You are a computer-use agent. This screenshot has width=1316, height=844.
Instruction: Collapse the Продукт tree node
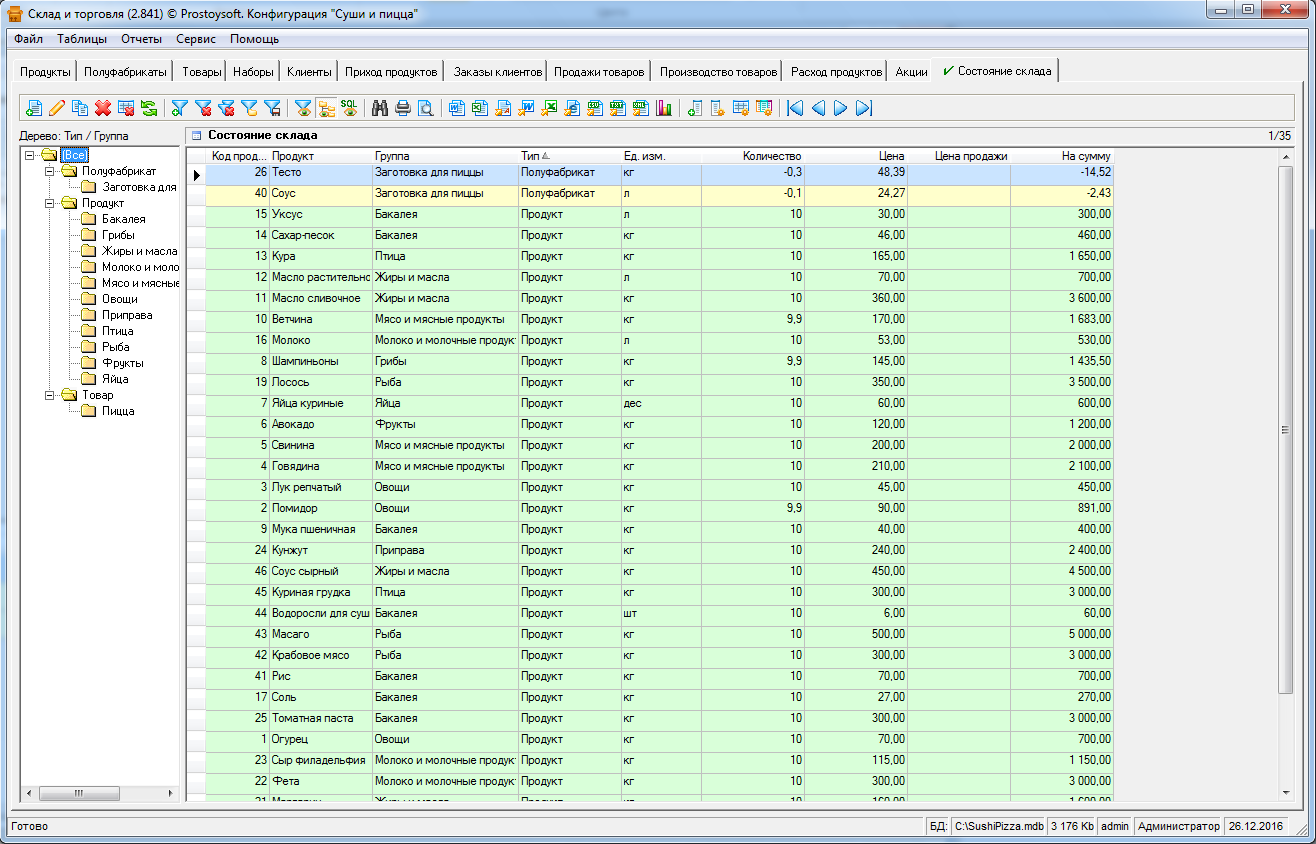click(x=48, y=203)
